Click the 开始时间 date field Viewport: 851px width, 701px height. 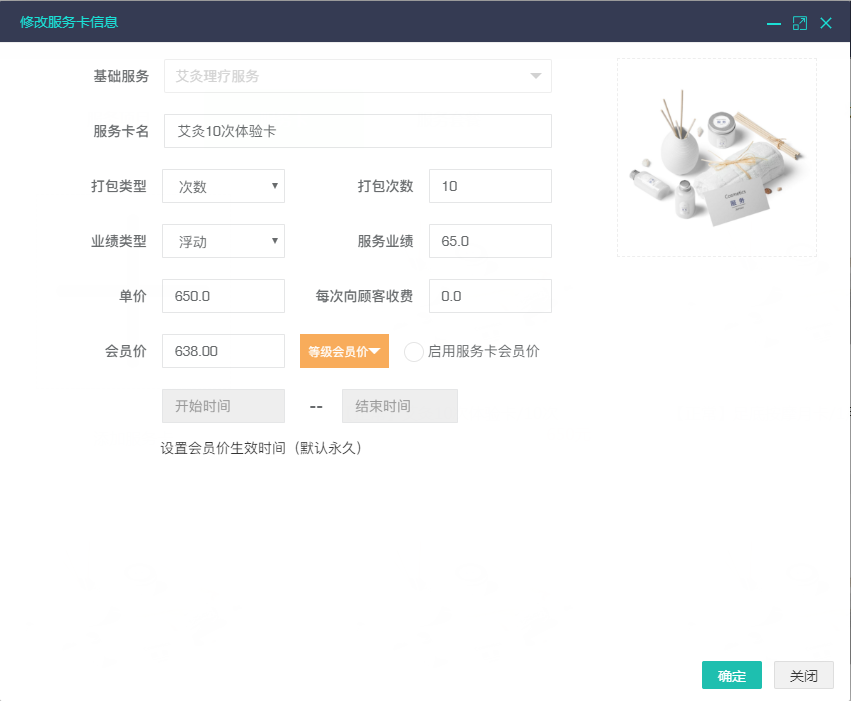coord(224,406)
